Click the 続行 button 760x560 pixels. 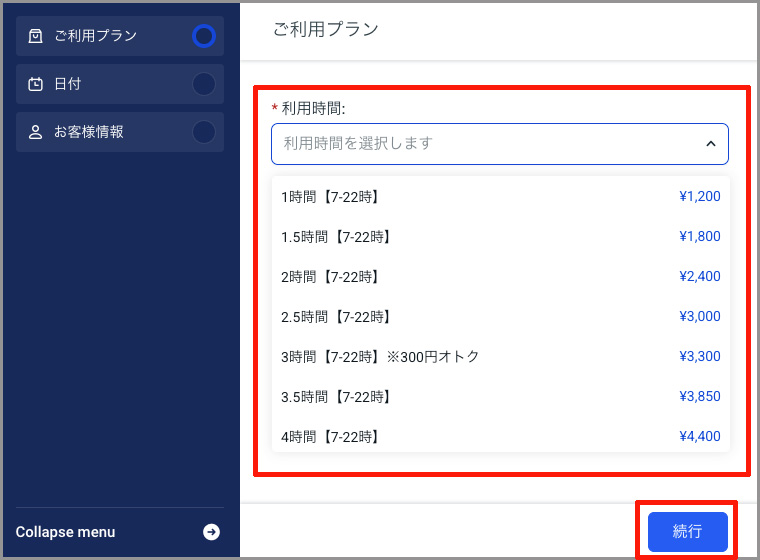click(687, 531)
